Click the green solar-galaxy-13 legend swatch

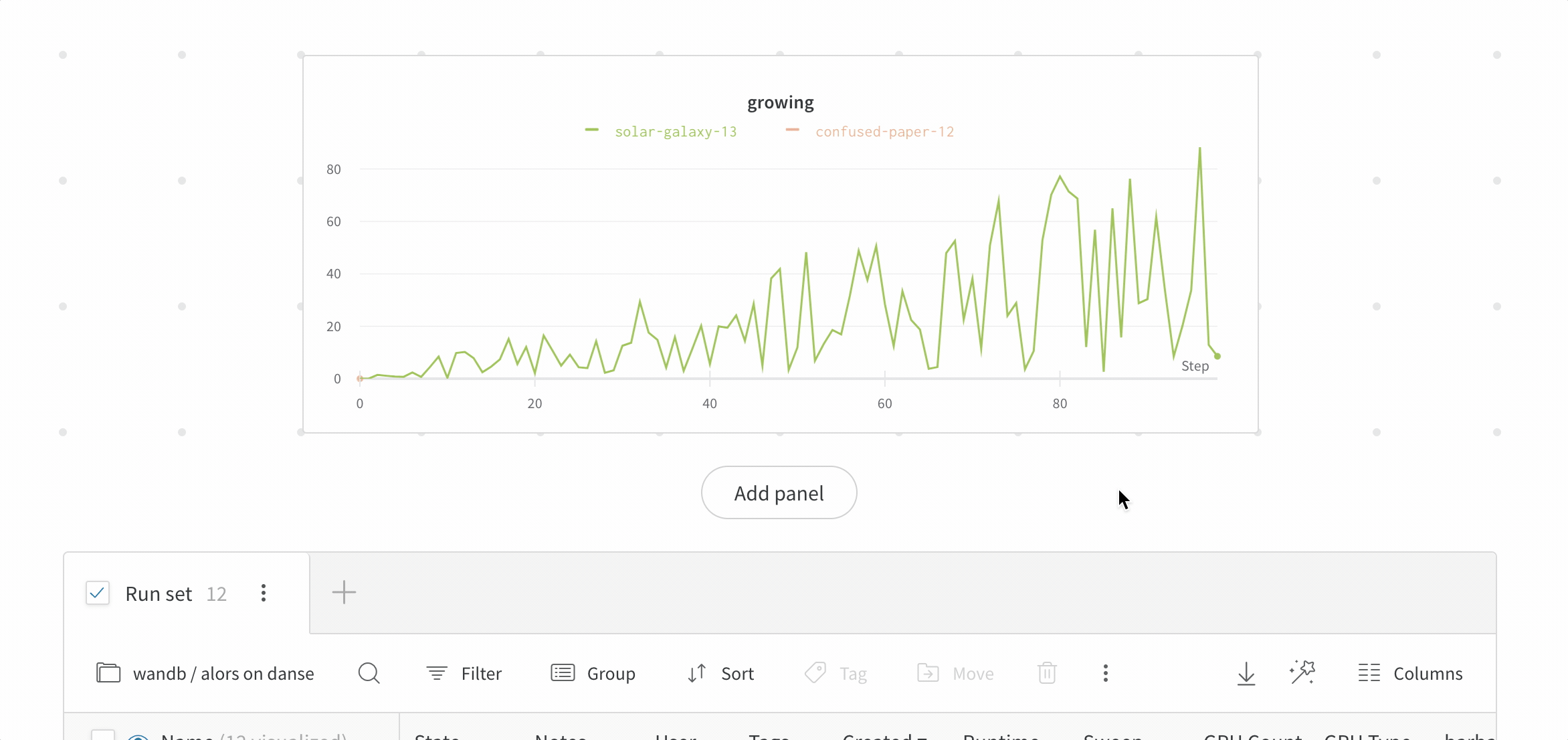click(x=592, y=130)
